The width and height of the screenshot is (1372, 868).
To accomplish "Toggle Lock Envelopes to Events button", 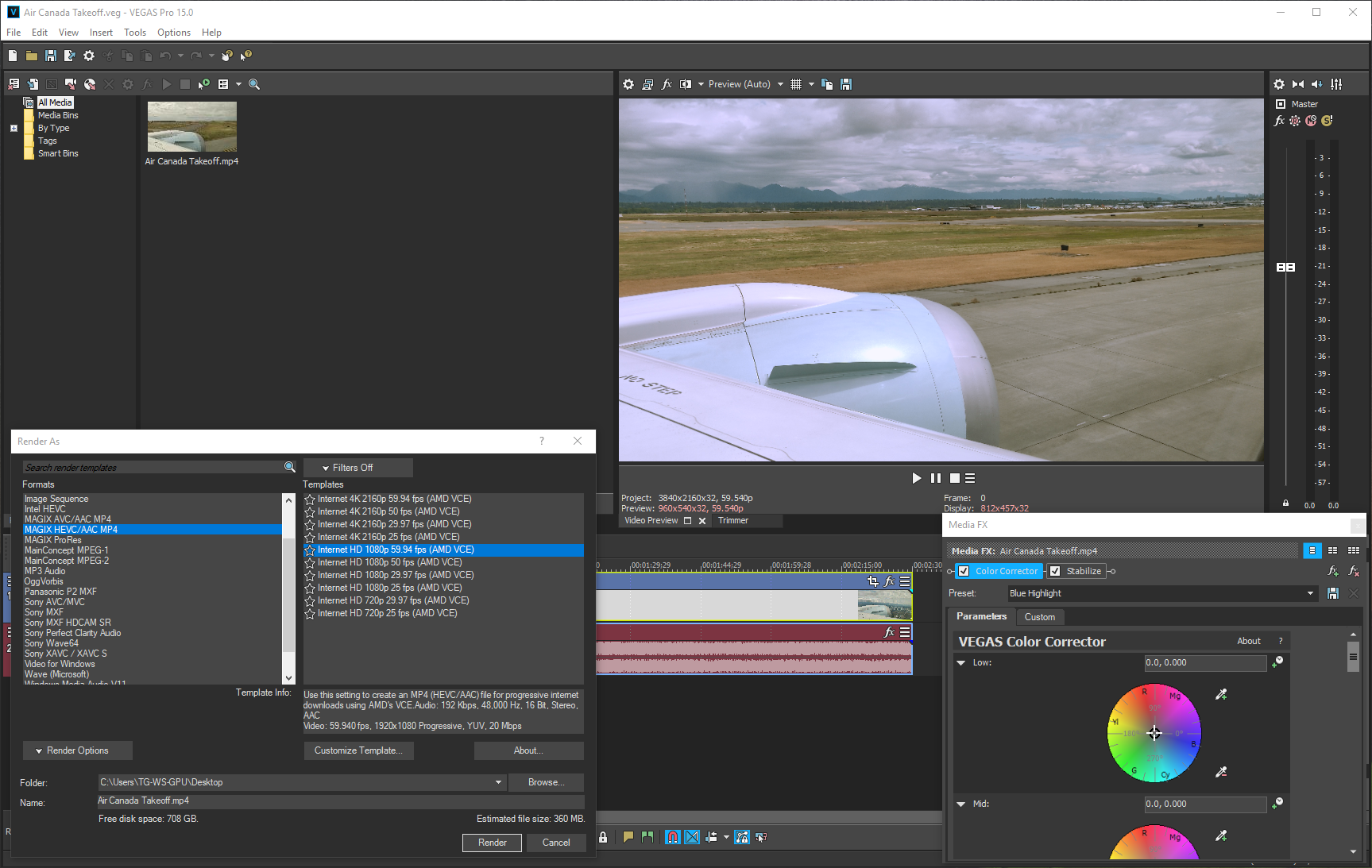I will click(x=742, y=837).
